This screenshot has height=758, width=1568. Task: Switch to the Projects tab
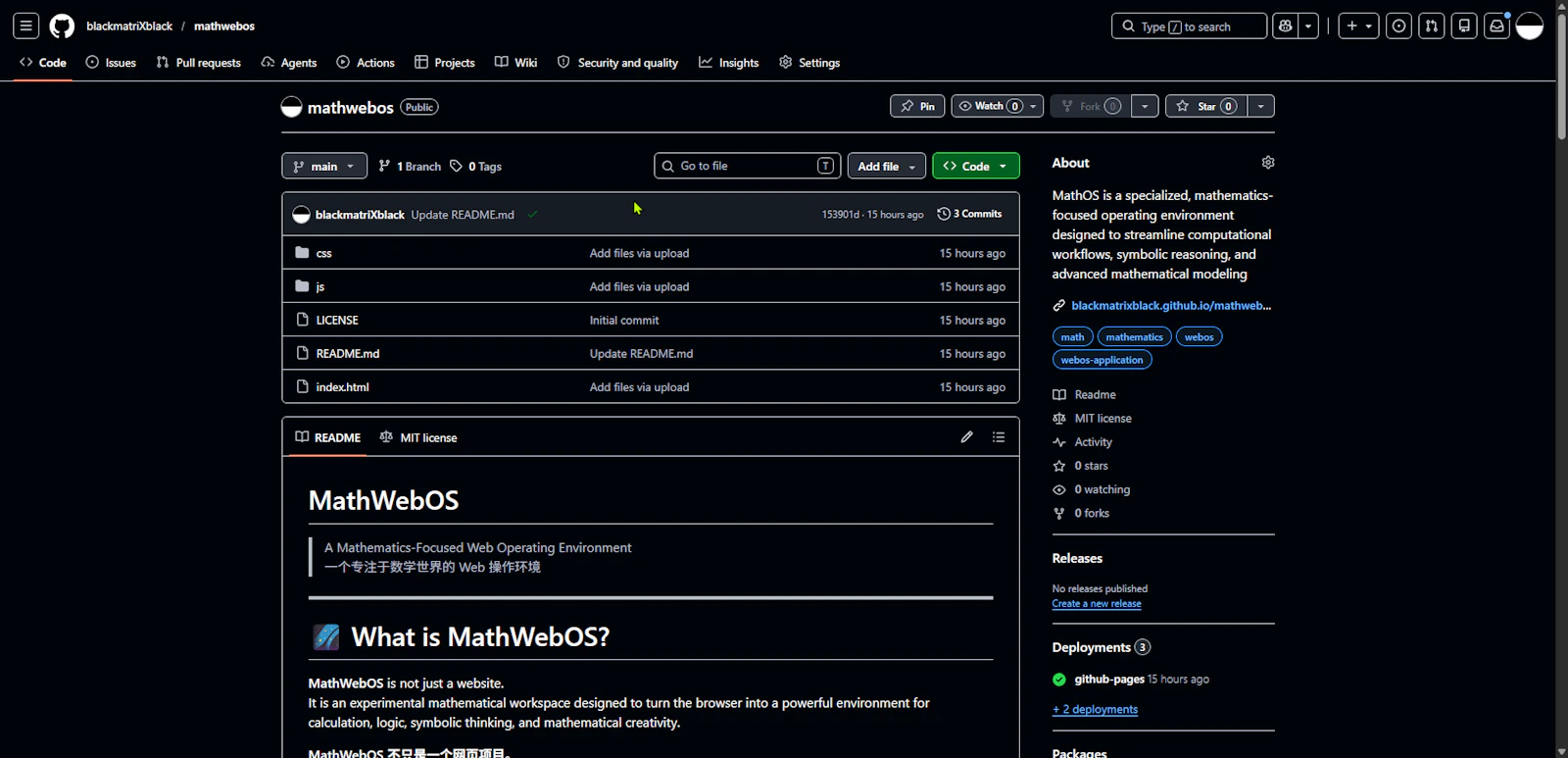(x=445, y=63)
